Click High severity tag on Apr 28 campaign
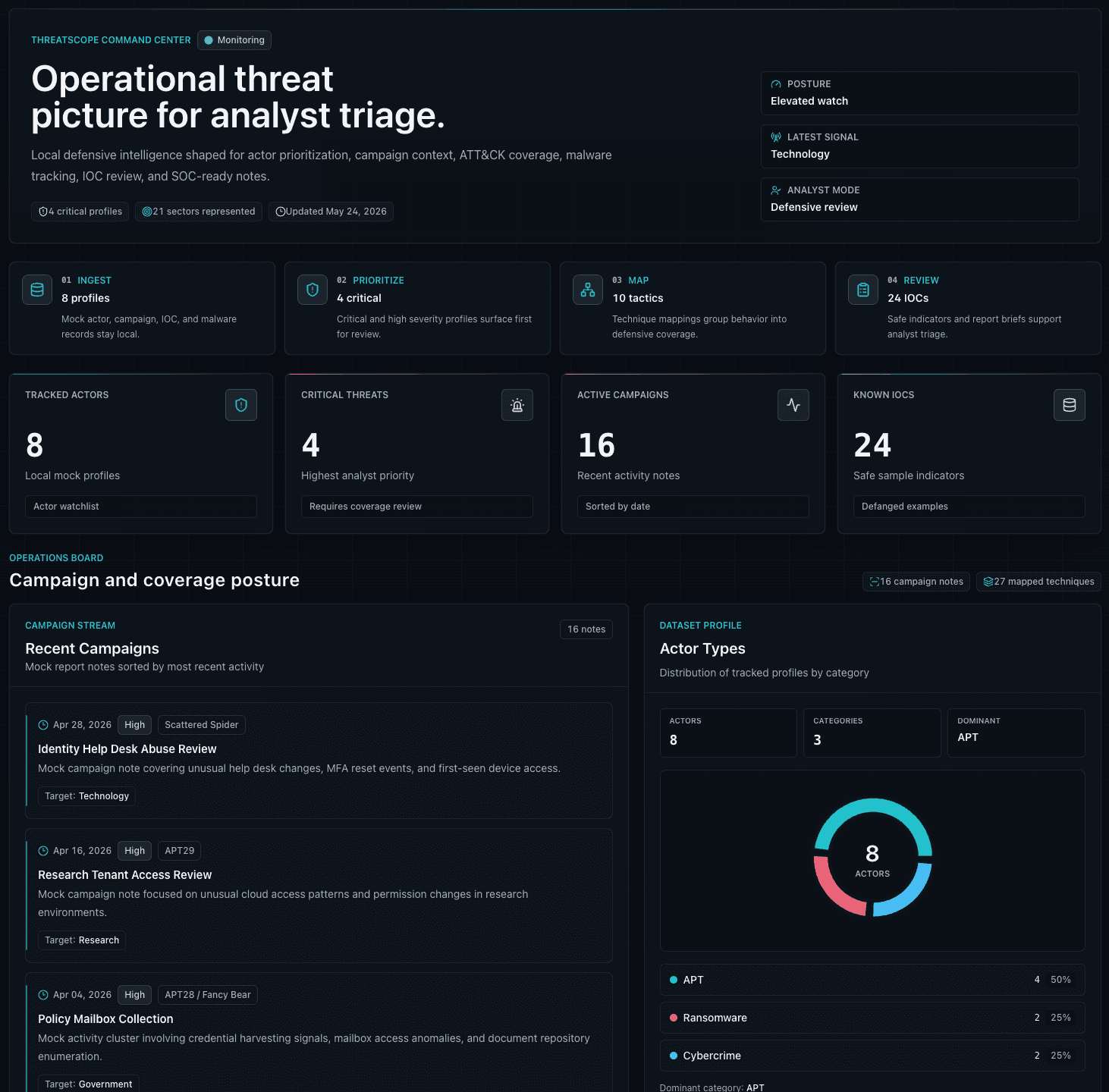The image size is (1109, 1092). click(x=134, y=725)
